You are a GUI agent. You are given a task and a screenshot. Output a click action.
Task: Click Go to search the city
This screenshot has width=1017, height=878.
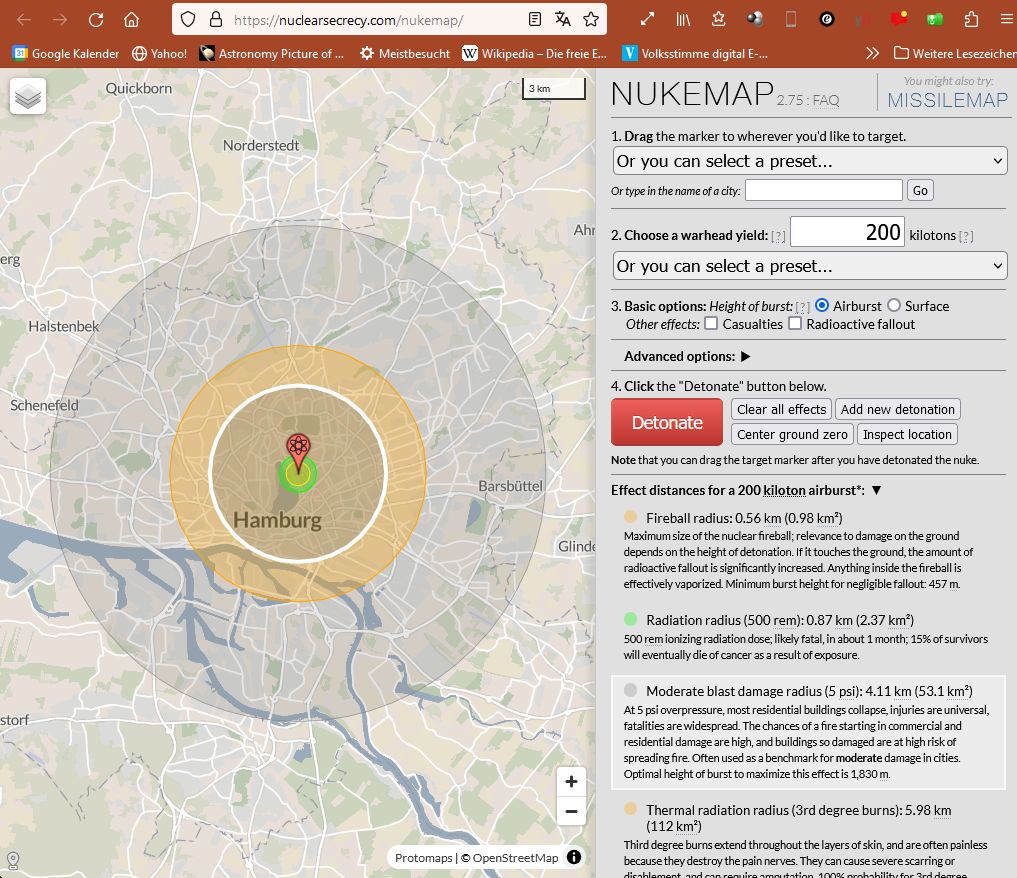click(x=920, y=190)
